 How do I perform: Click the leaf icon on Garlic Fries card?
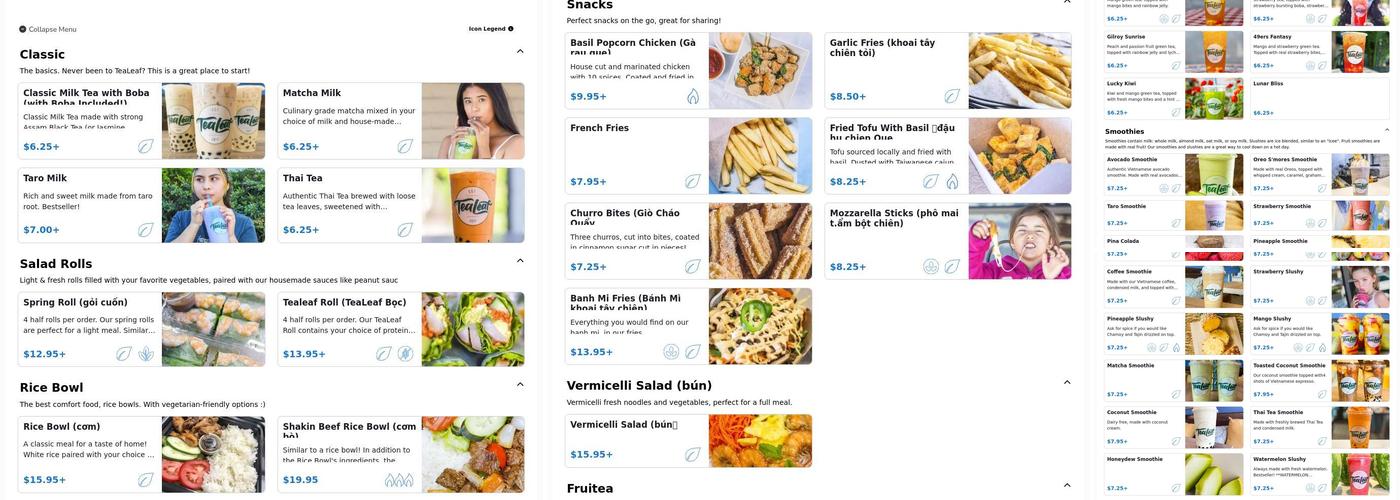[952, 96]
